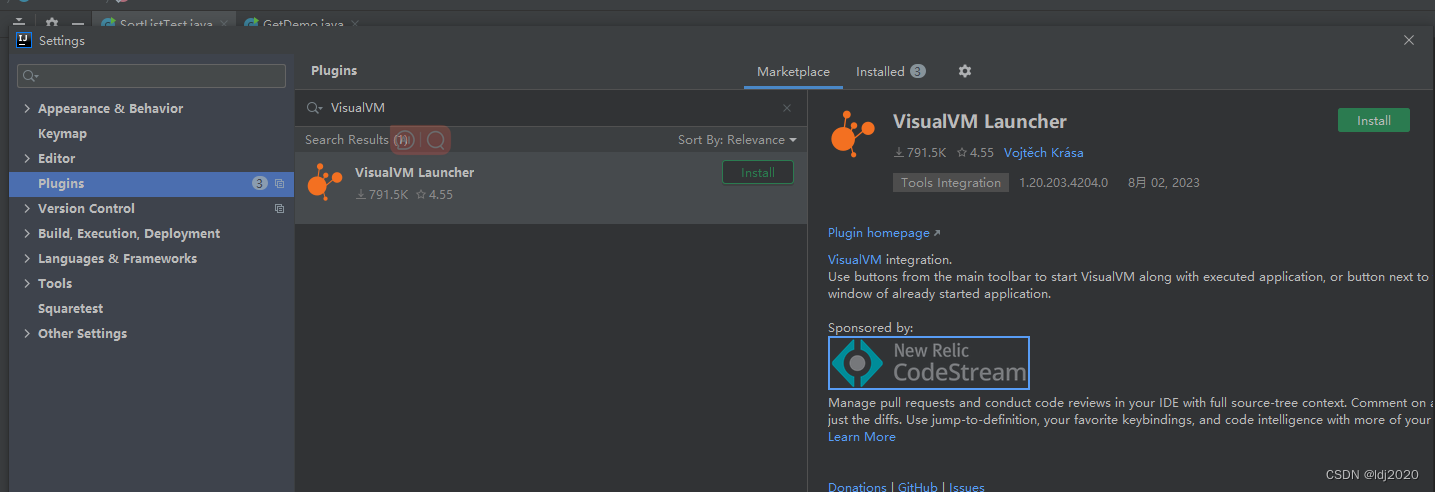Open the Vojtěch Krása vendor link
Viewport: 1435px width, 492px height.
pos(1043,153)
